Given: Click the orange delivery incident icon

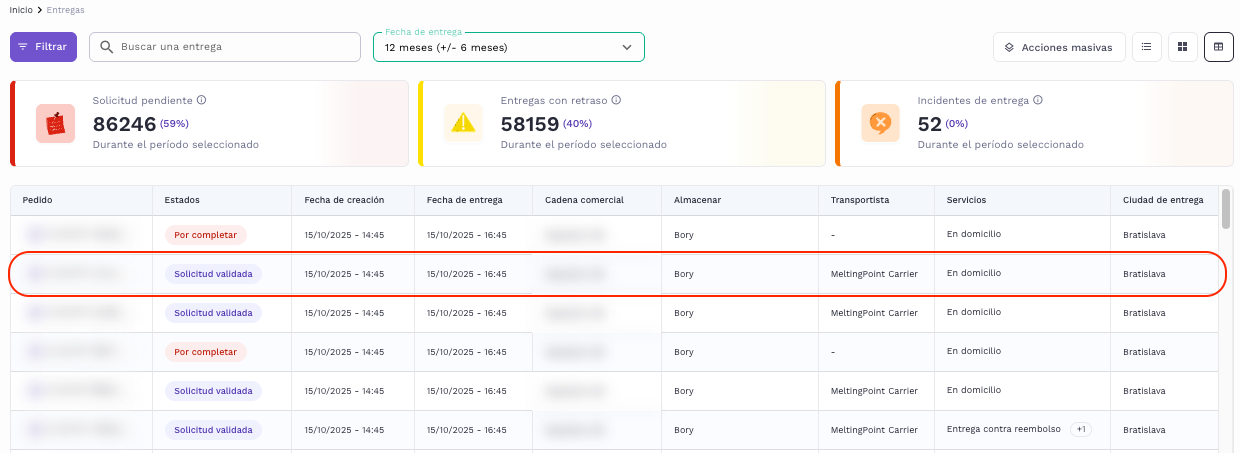Looking at the screenshot, I should (880, 123).
